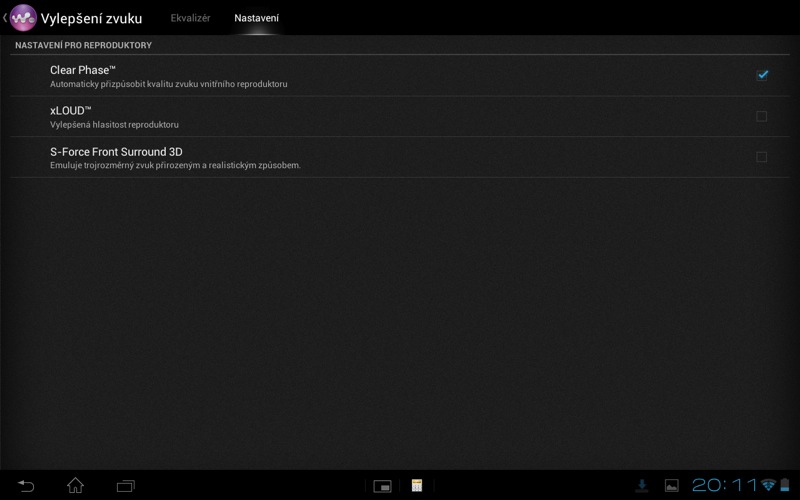The width and height of the screenshot is (800, 500).
Task: Uncheck the Clear Phase checkbox
Action: point(762,76)
